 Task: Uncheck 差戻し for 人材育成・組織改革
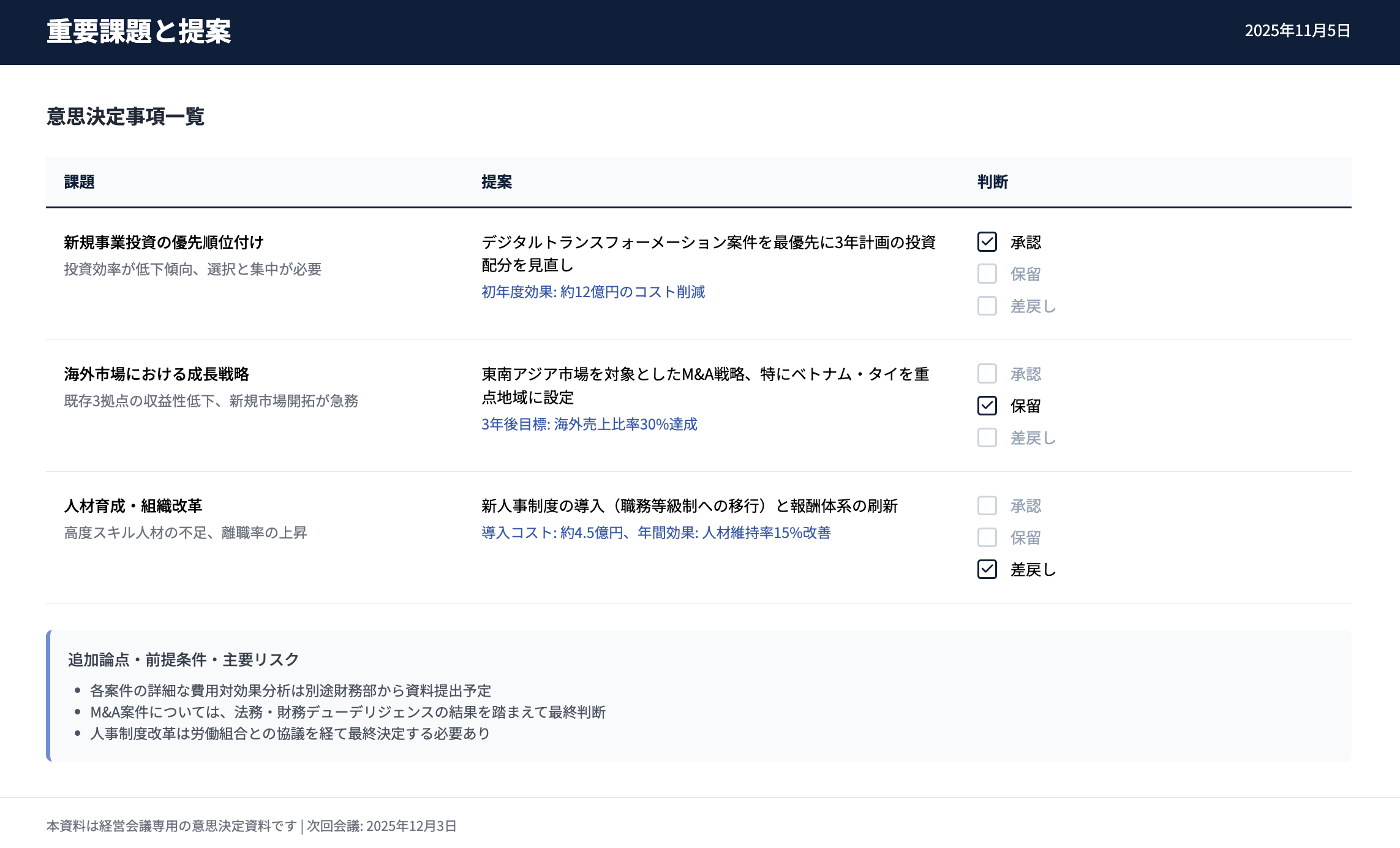987,570
